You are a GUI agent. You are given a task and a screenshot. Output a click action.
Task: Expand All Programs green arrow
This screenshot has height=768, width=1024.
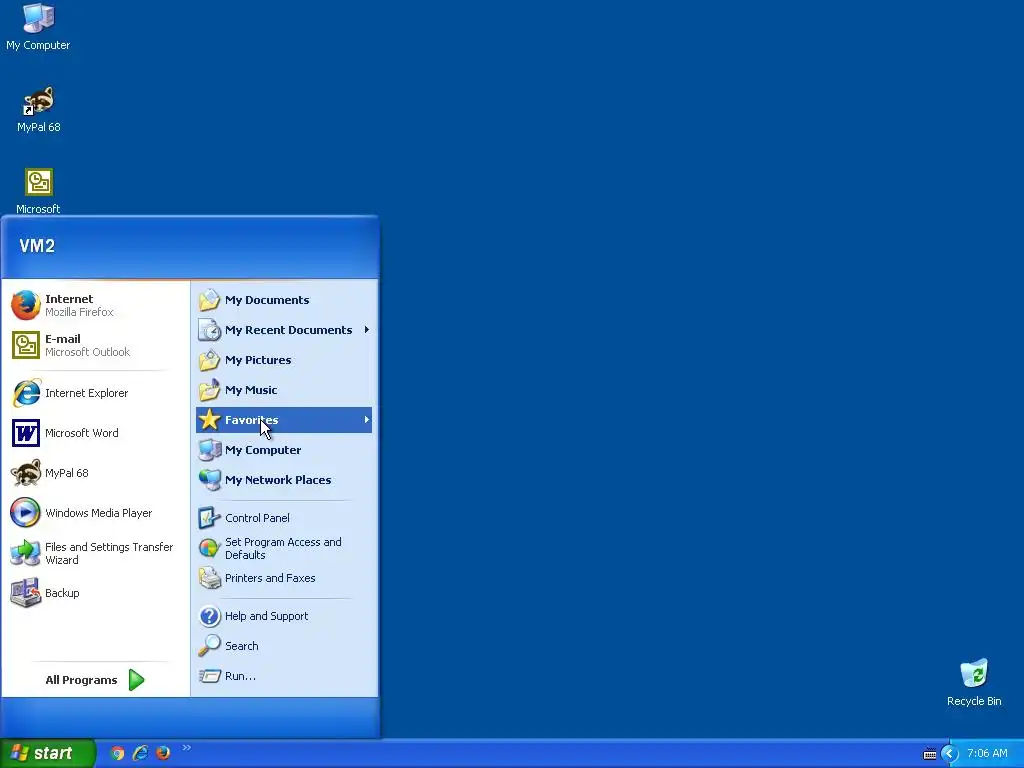tap(136, 680)
